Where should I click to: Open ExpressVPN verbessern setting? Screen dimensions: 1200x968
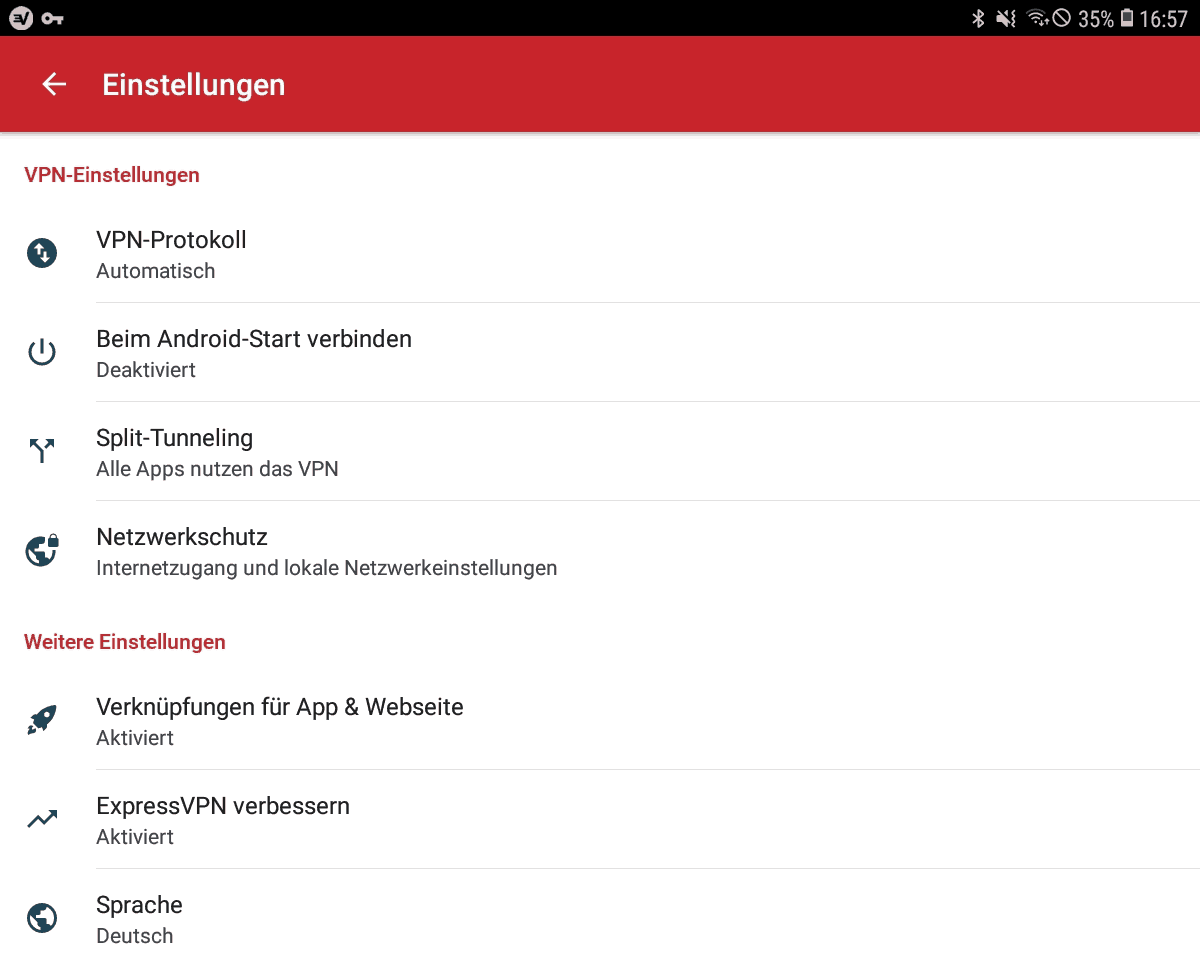point(600,820)
